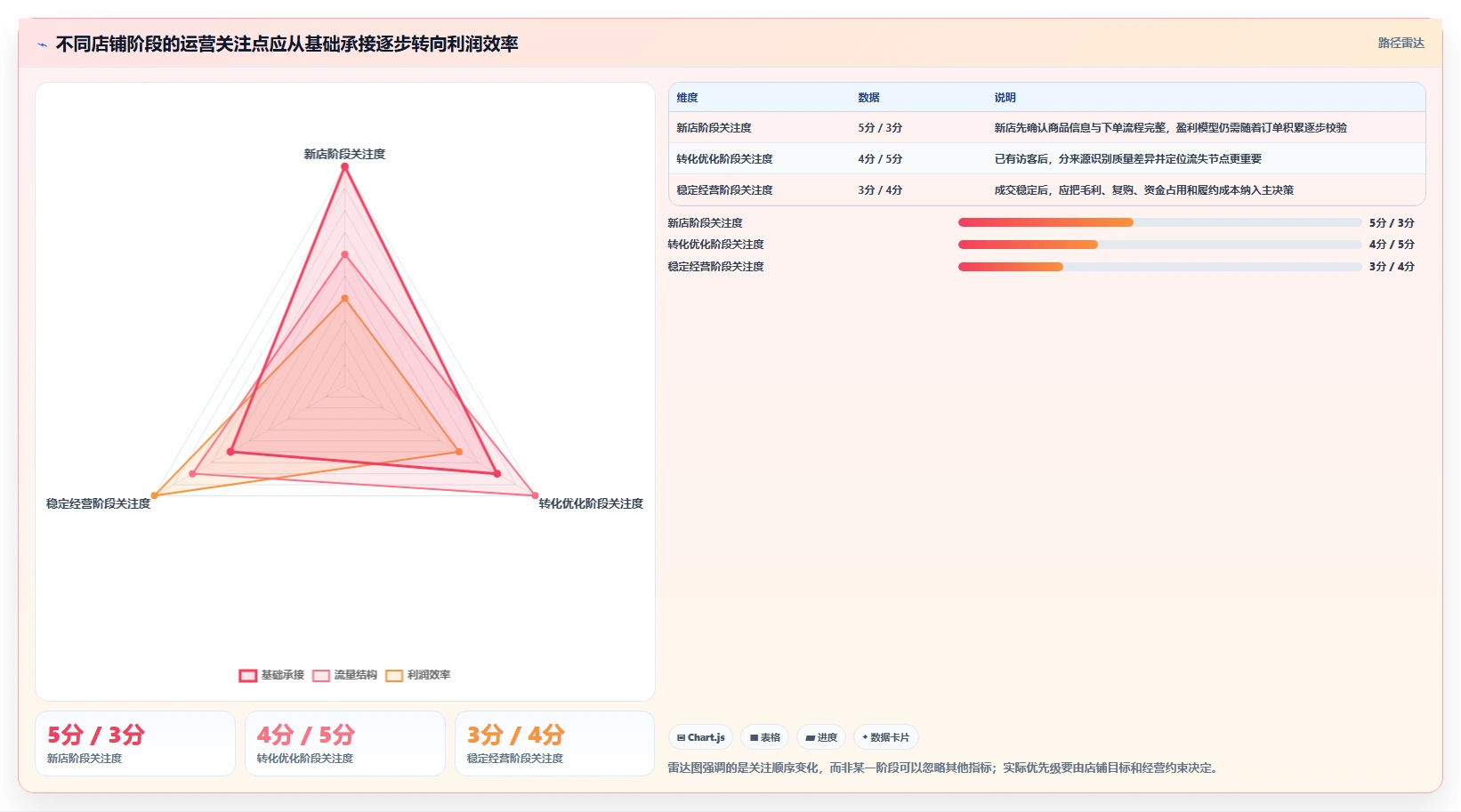Click the small icon before the page title
Screen dimensions: 1461x812
click(42, 44)
